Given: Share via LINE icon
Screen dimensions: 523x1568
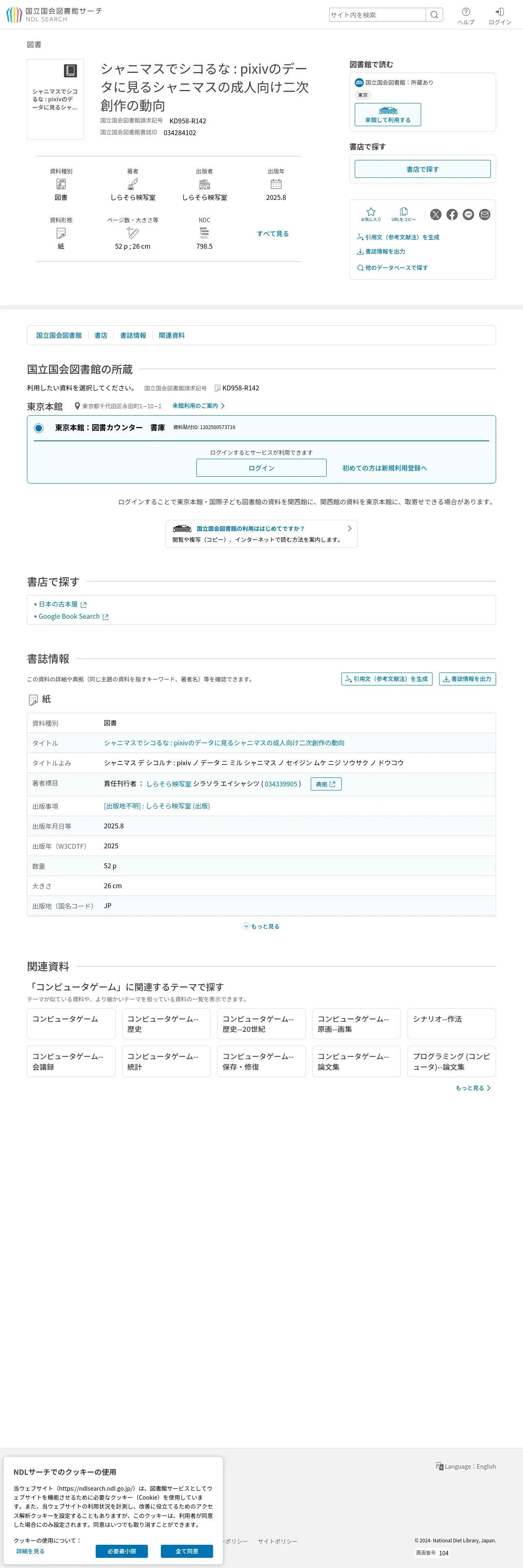Looking at the screenshot, I should (x=468, y=214).
